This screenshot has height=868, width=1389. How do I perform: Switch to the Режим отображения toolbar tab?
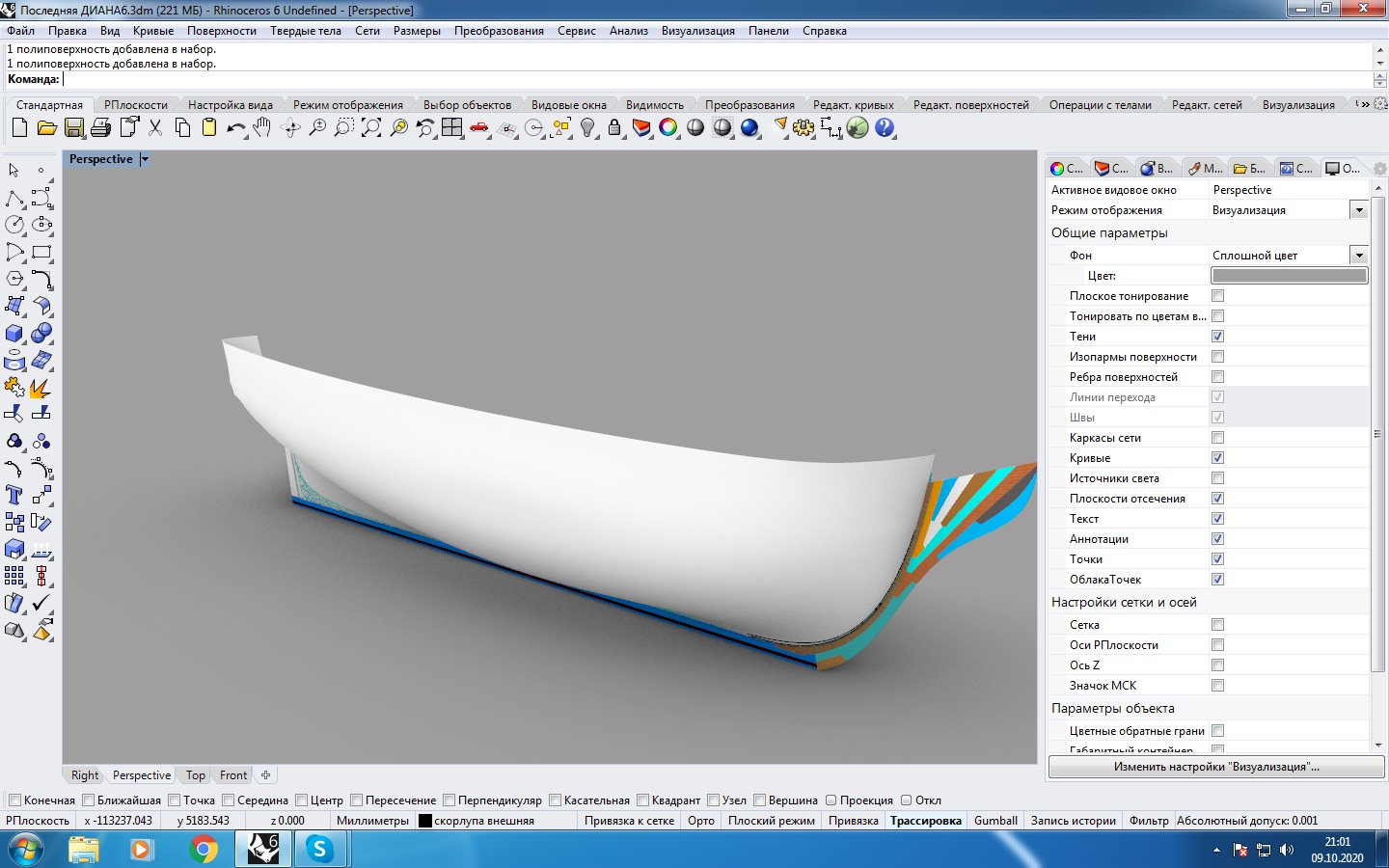pos(348,105)
